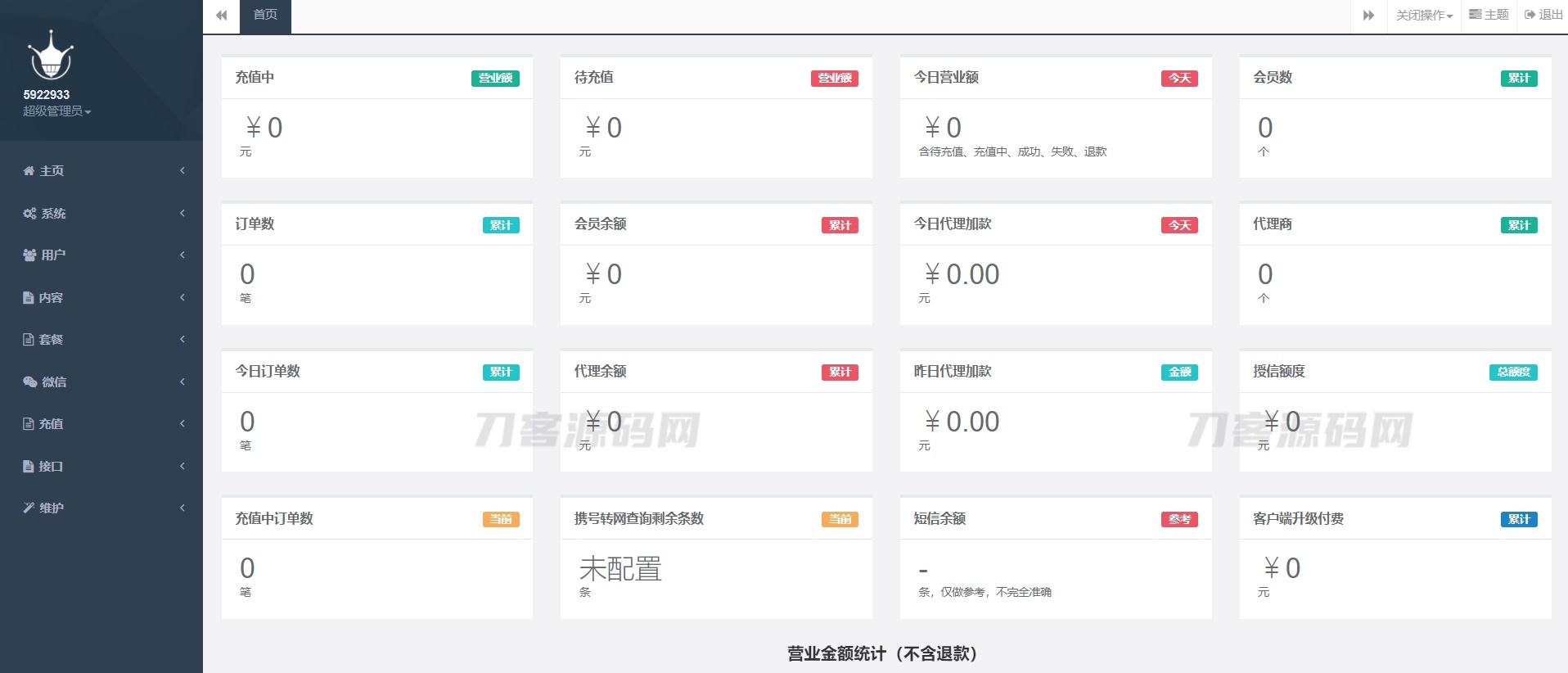Viewport: 1568px width, 673px height.
Task: Click the wrench icon beside 维护
Action: click(x=29, y=508)
